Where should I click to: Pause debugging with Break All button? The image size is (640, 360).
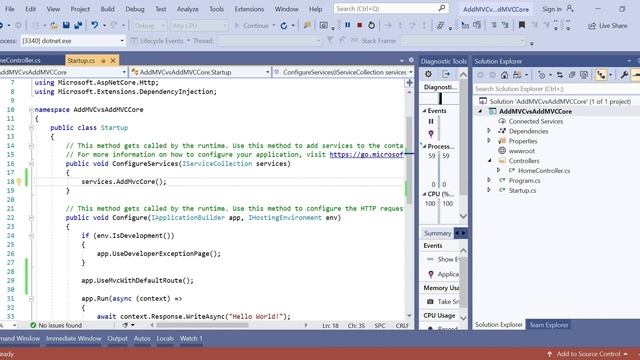tap(347, 25)
